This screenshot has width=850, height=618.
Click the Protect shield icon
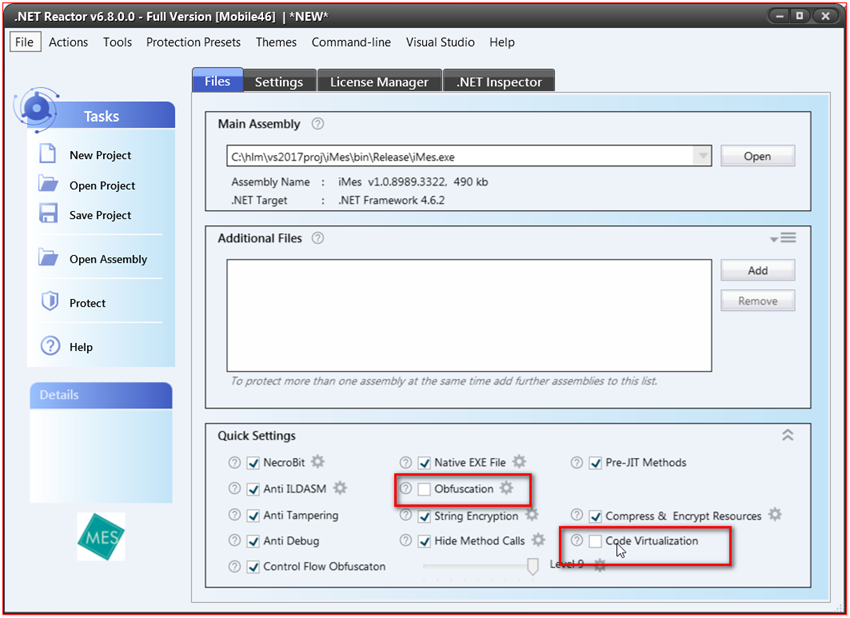(50, 301)
